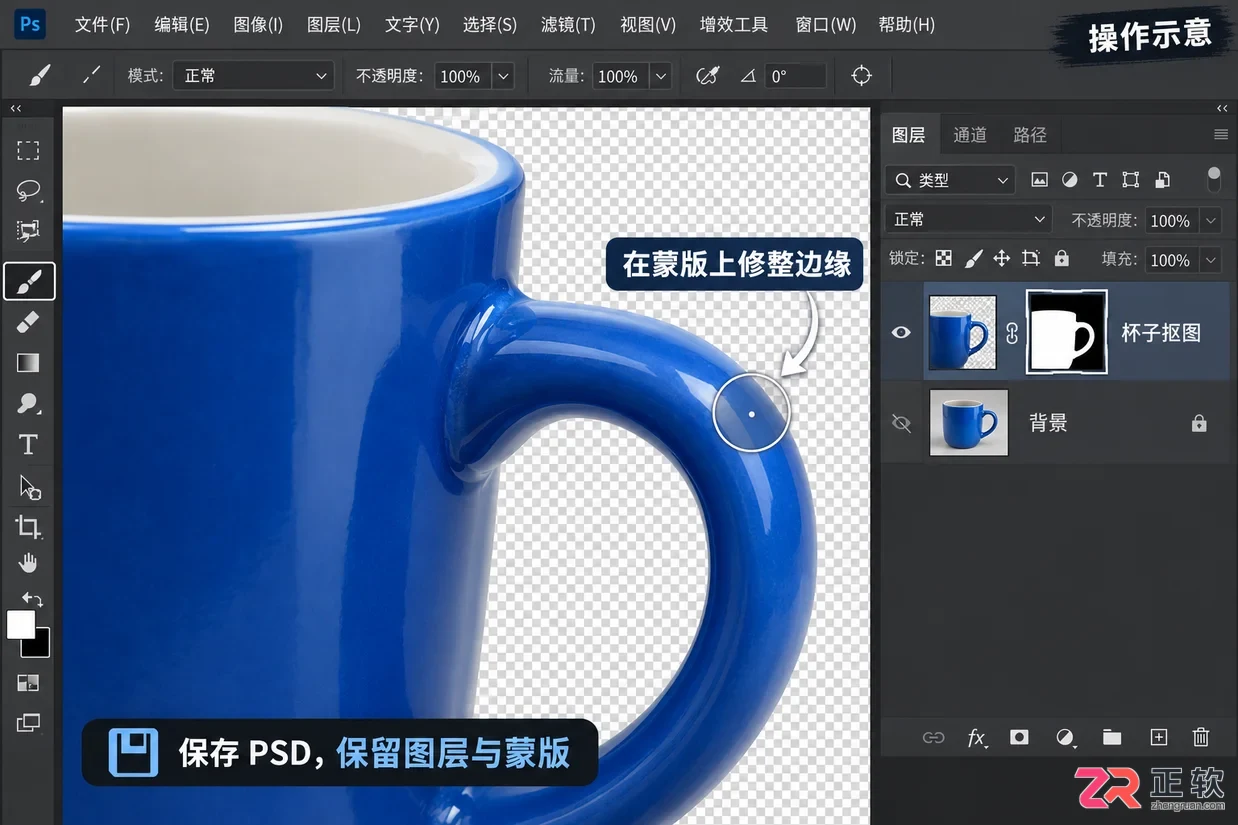Select the Type tool in left toolbar
1238x825 pixels.
[28, 444]
